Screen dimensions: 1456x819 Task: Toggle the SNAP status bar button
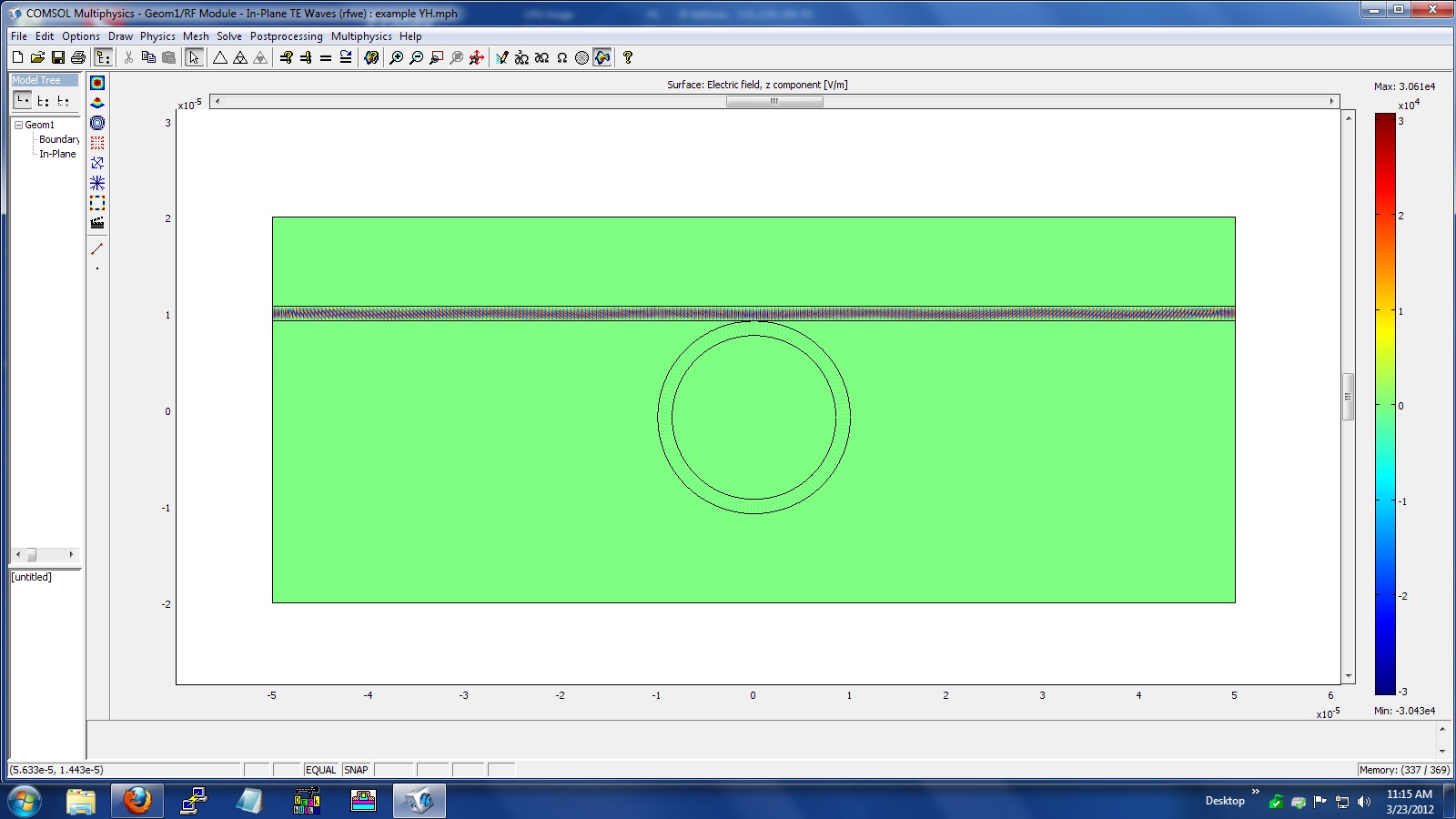point(356,770)
